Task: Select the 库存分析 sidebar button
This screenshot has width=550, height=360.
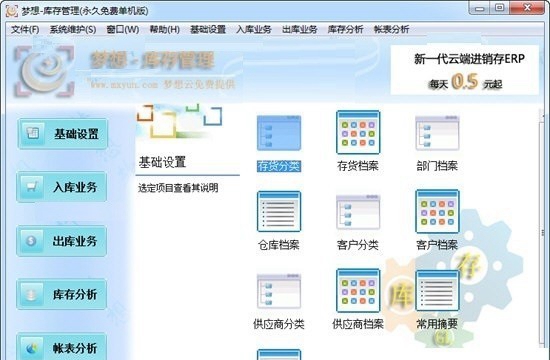Action: 62,294
